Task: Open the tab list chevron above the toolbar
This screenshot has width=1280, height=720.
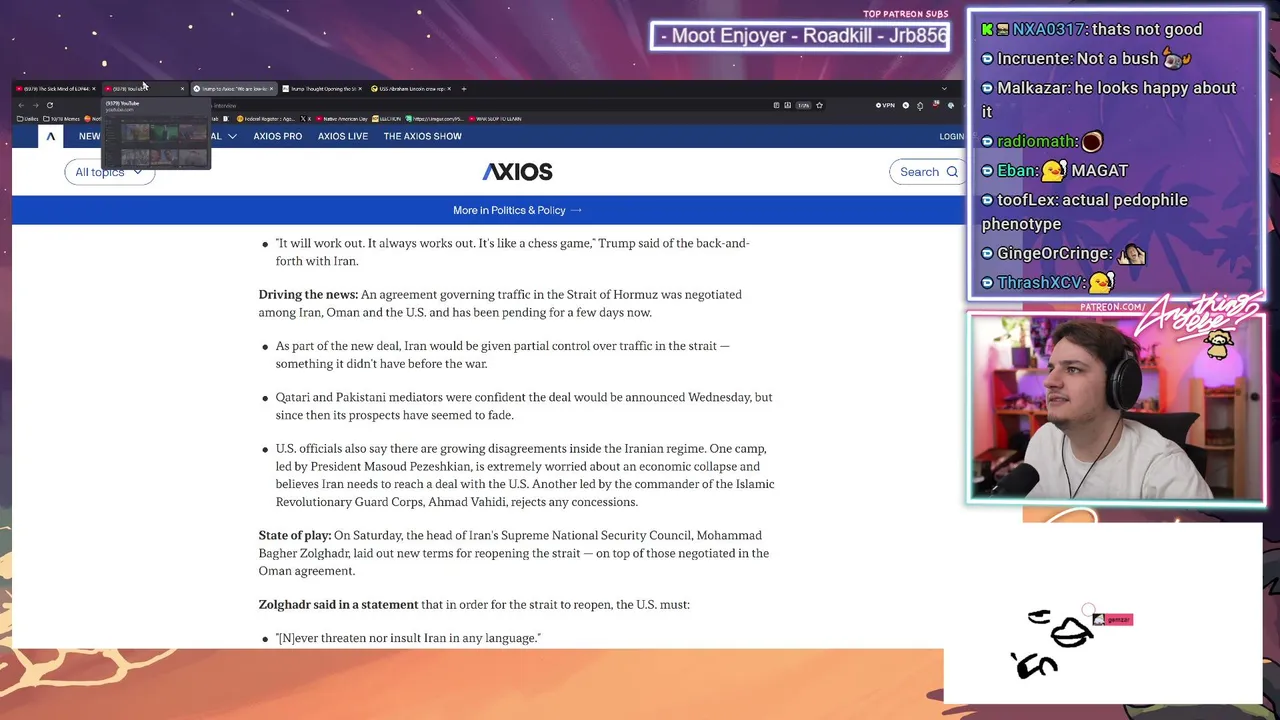Action: [x=944, y=89]
